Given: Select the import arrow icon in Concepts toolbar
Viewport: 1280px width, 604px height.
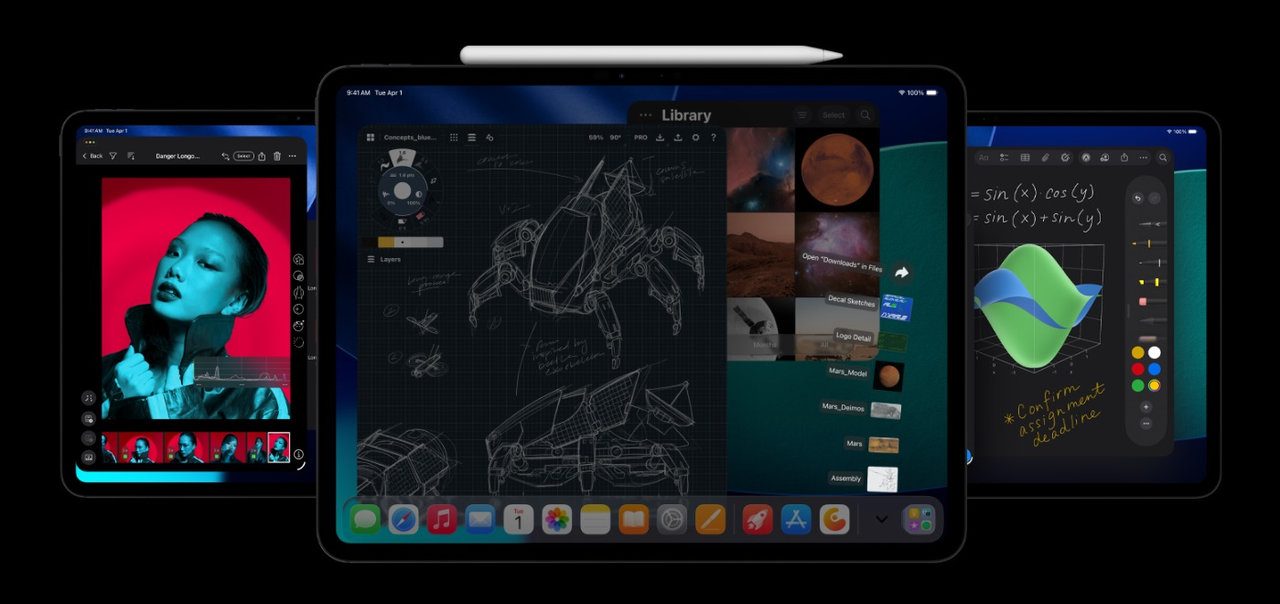Looking at the screenshot, I should click(x=660, y=138).
